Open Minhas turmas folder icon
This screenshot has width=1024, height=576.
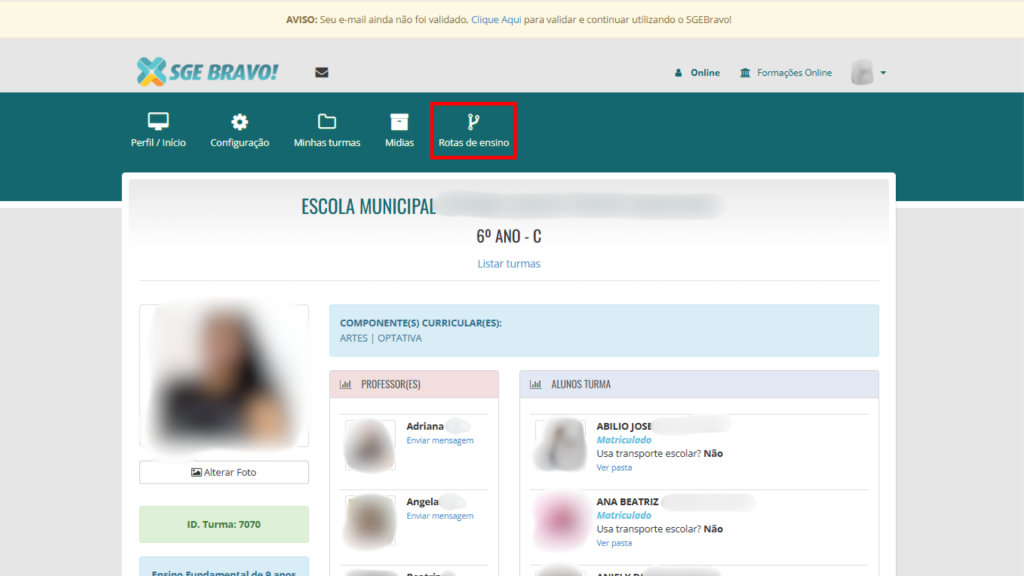coord(326,122)
